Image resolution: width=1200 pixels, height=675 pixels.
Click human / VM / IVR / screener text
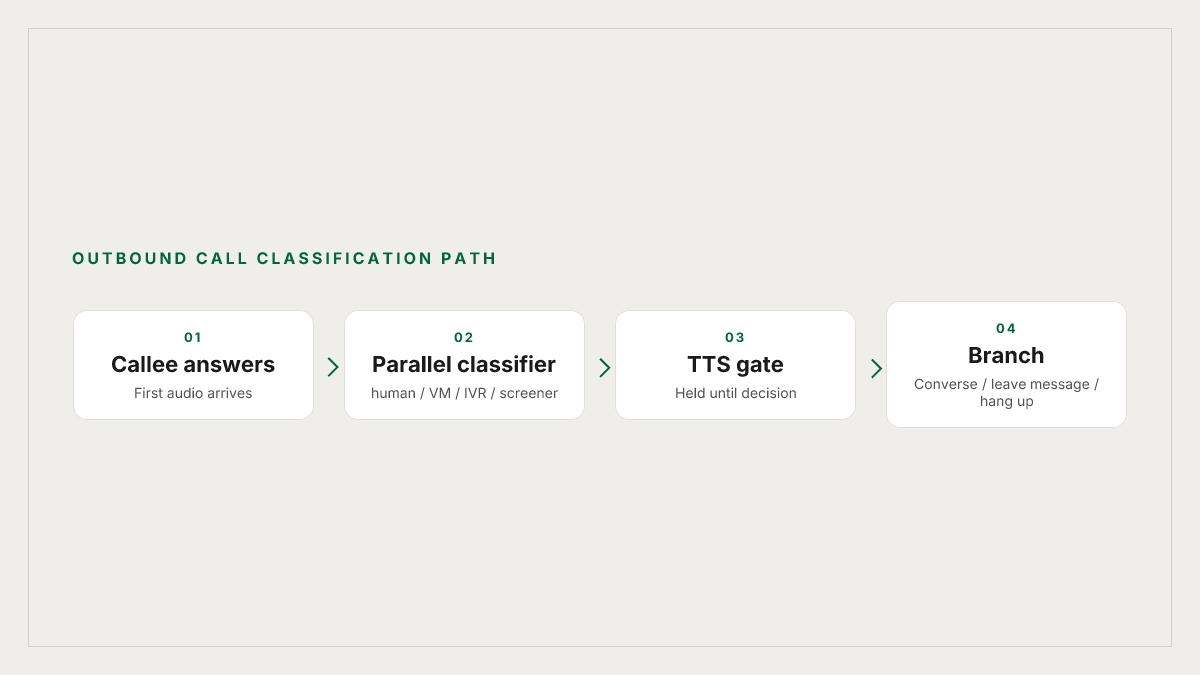(464, 393)
